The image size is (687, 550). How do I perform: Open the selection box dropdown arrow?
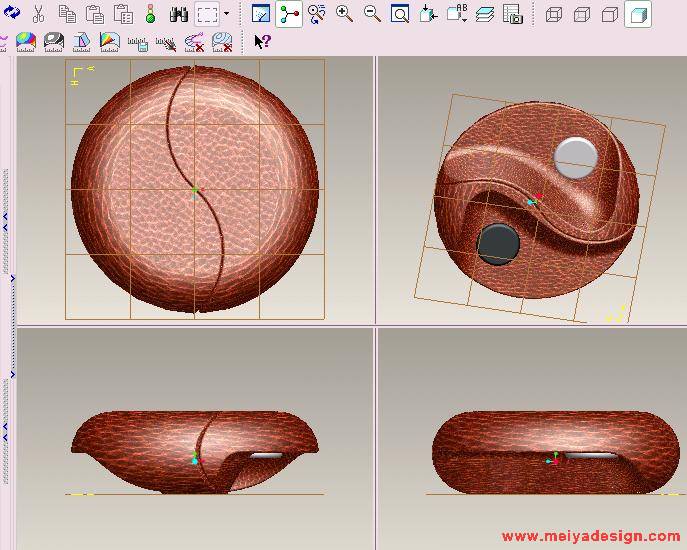[227, 14]
